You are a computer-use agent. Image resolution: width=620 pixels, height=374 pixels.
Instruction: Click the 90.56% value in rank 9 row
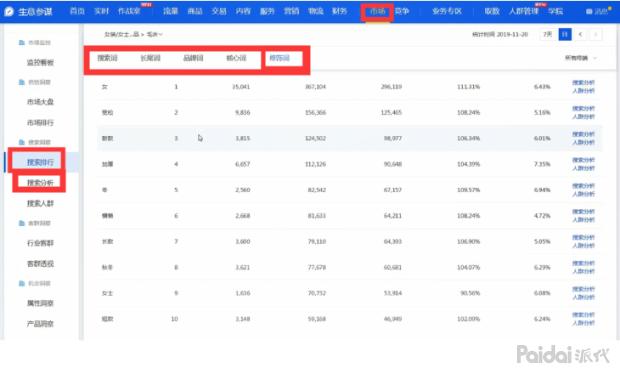[470, 293]
